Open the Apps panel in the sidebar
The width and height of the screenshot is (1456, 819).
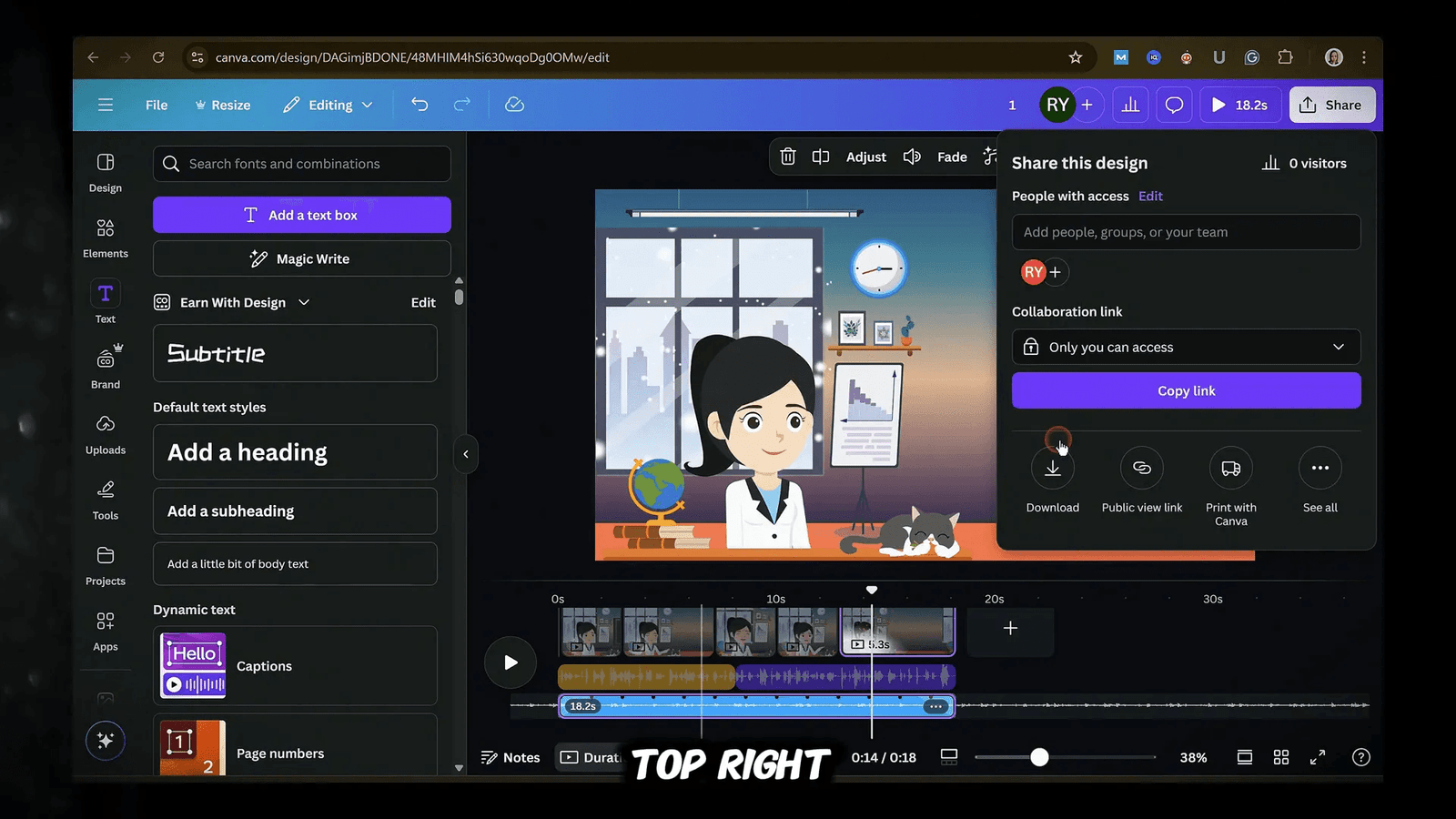point(105,631)
